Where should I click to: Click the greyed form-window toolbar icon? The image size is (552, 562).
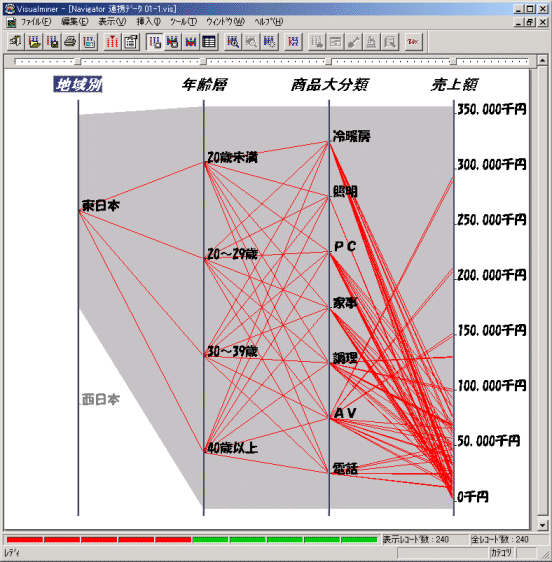coord(336,42)
